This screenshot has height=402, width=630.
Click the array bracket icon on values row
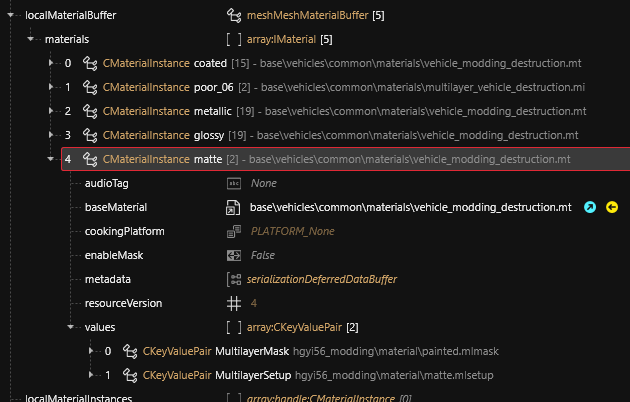[x=234, y=327]
